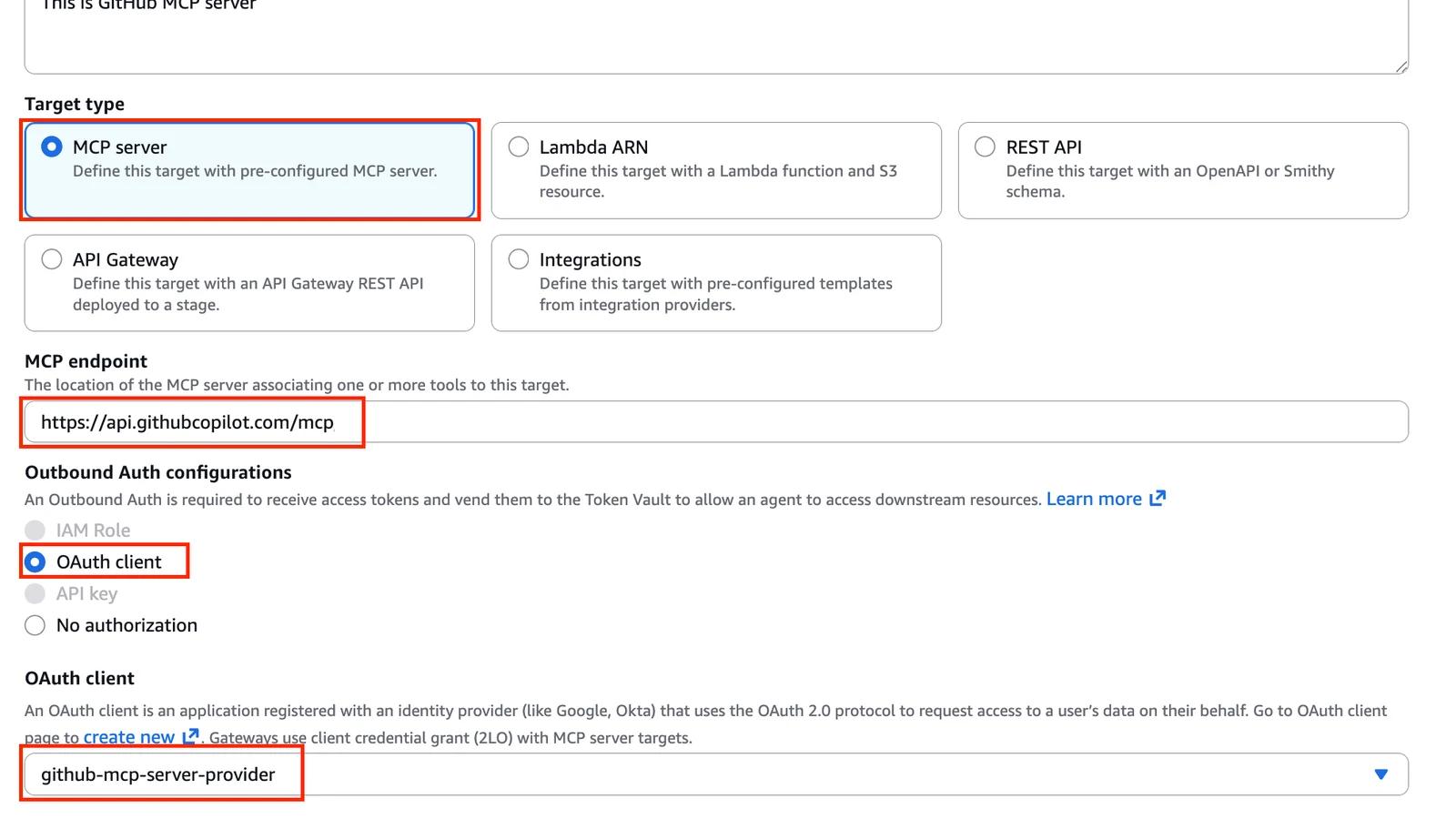Click the external link icon beside Learn more
Viewport: 1456px width, 819px height.
tap(1158, 499)
